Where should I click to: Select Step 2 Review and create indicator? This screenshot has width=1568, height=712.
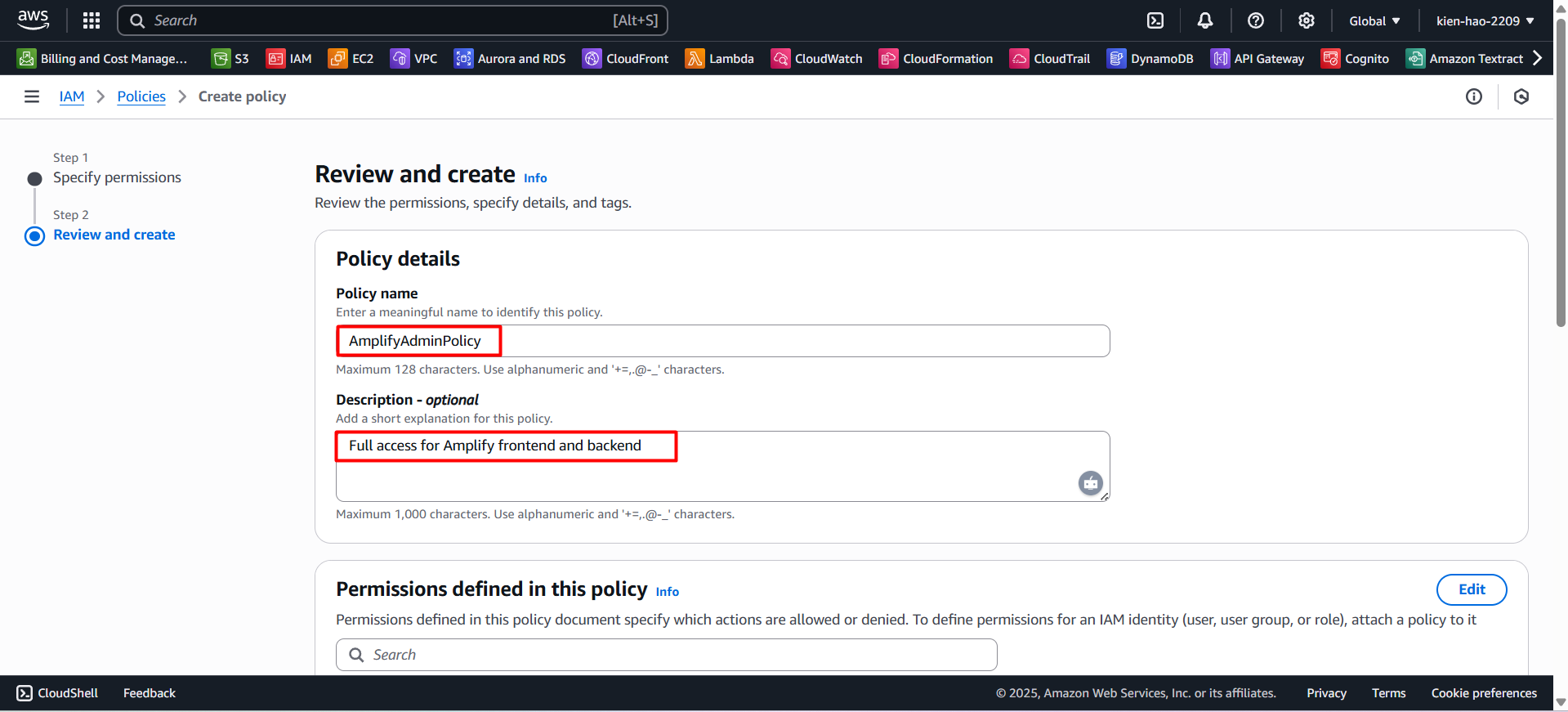coord(35,236)
